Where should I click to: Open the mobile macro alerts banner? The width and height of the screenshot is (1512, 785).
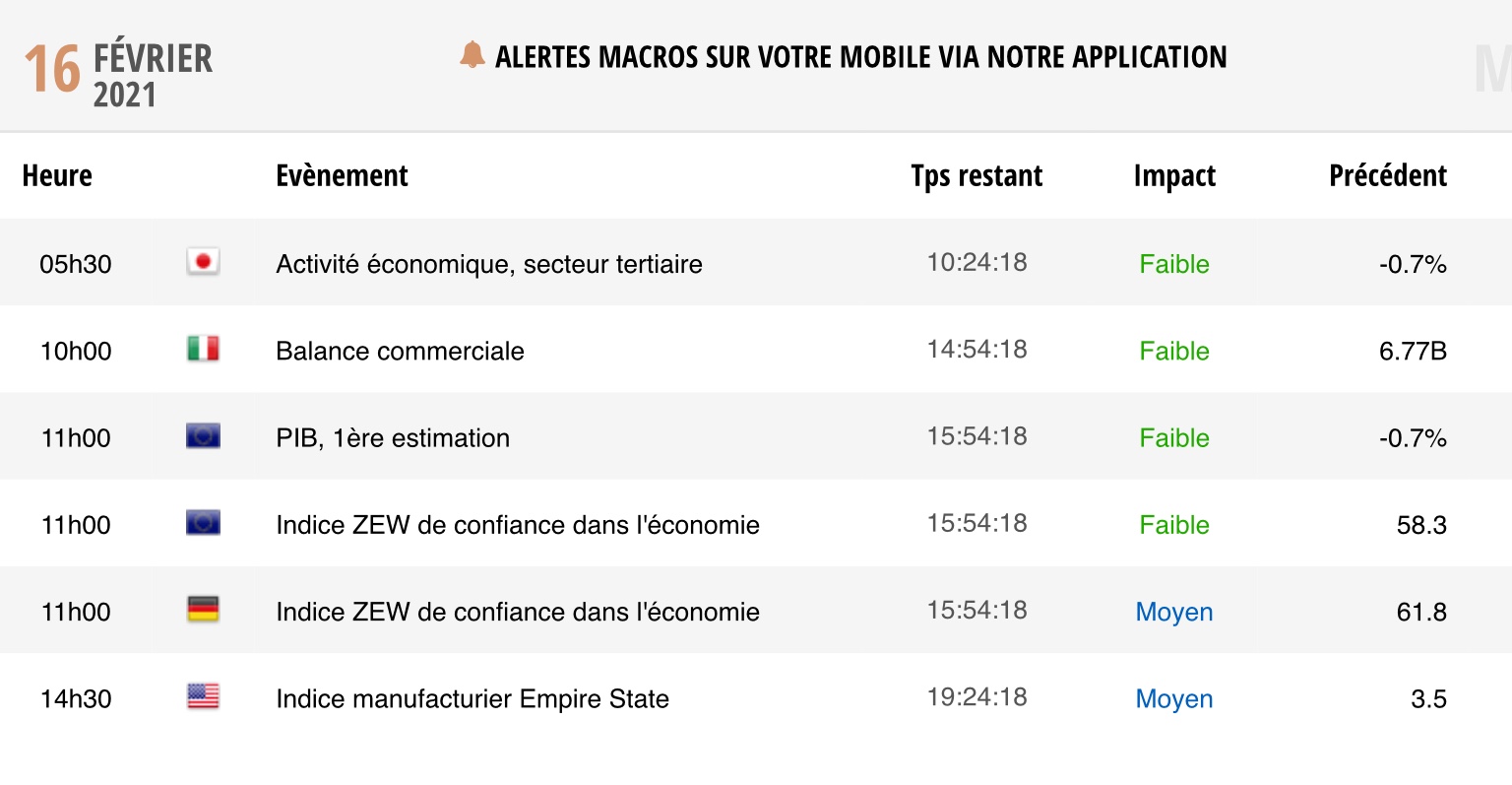click(860, 57)
